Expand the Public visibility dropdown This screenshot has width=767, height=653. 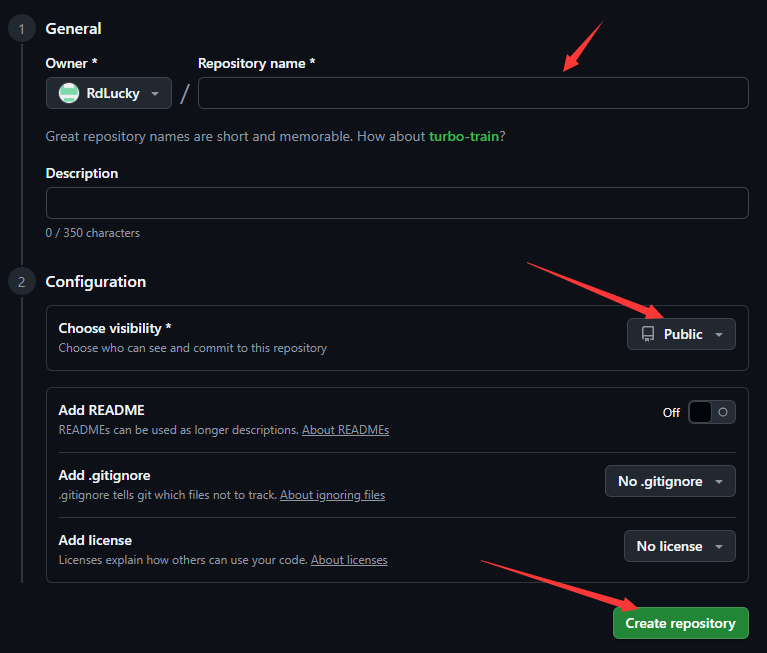[x=681, y=334]
